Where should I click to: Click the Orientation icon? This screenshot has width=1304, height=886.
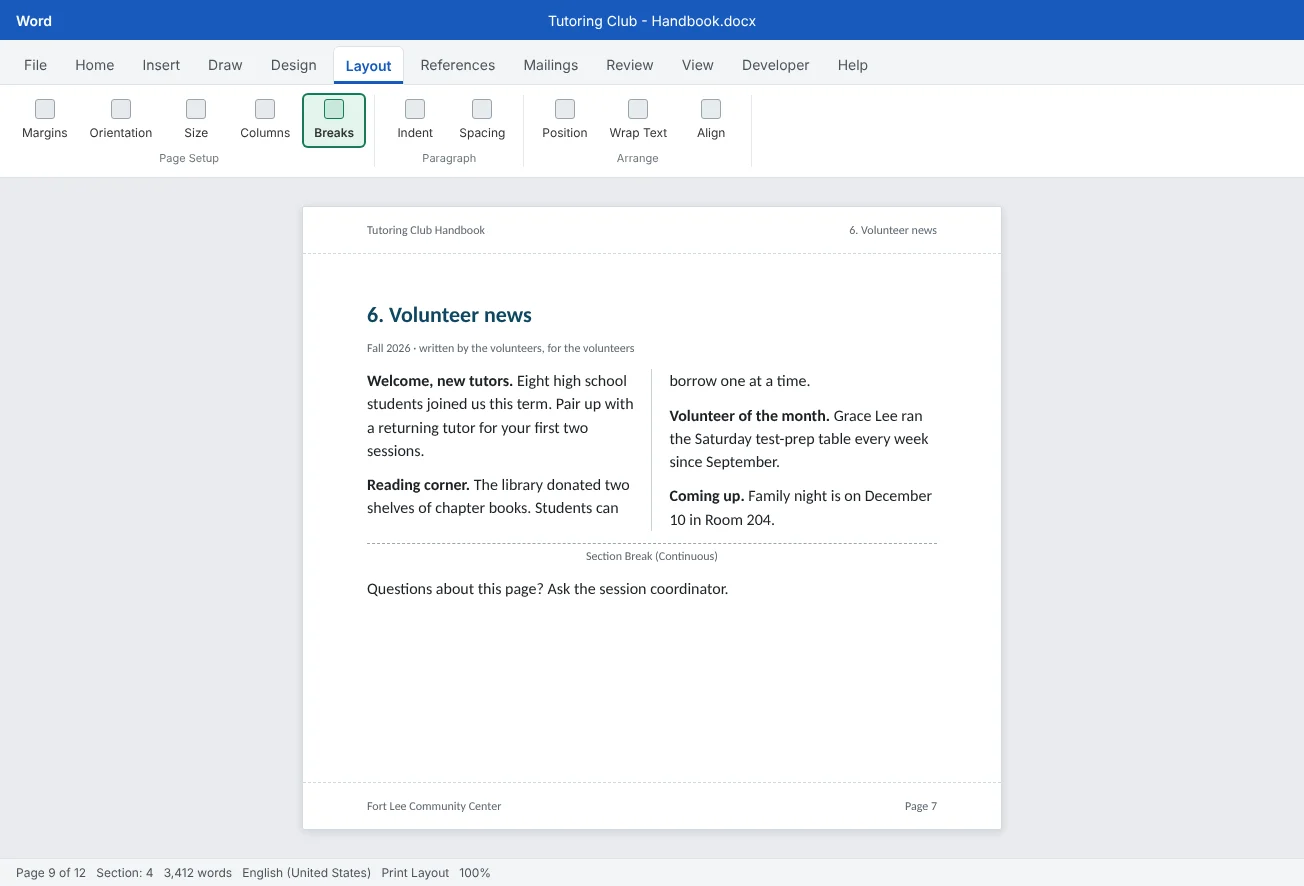coord(121,109)
